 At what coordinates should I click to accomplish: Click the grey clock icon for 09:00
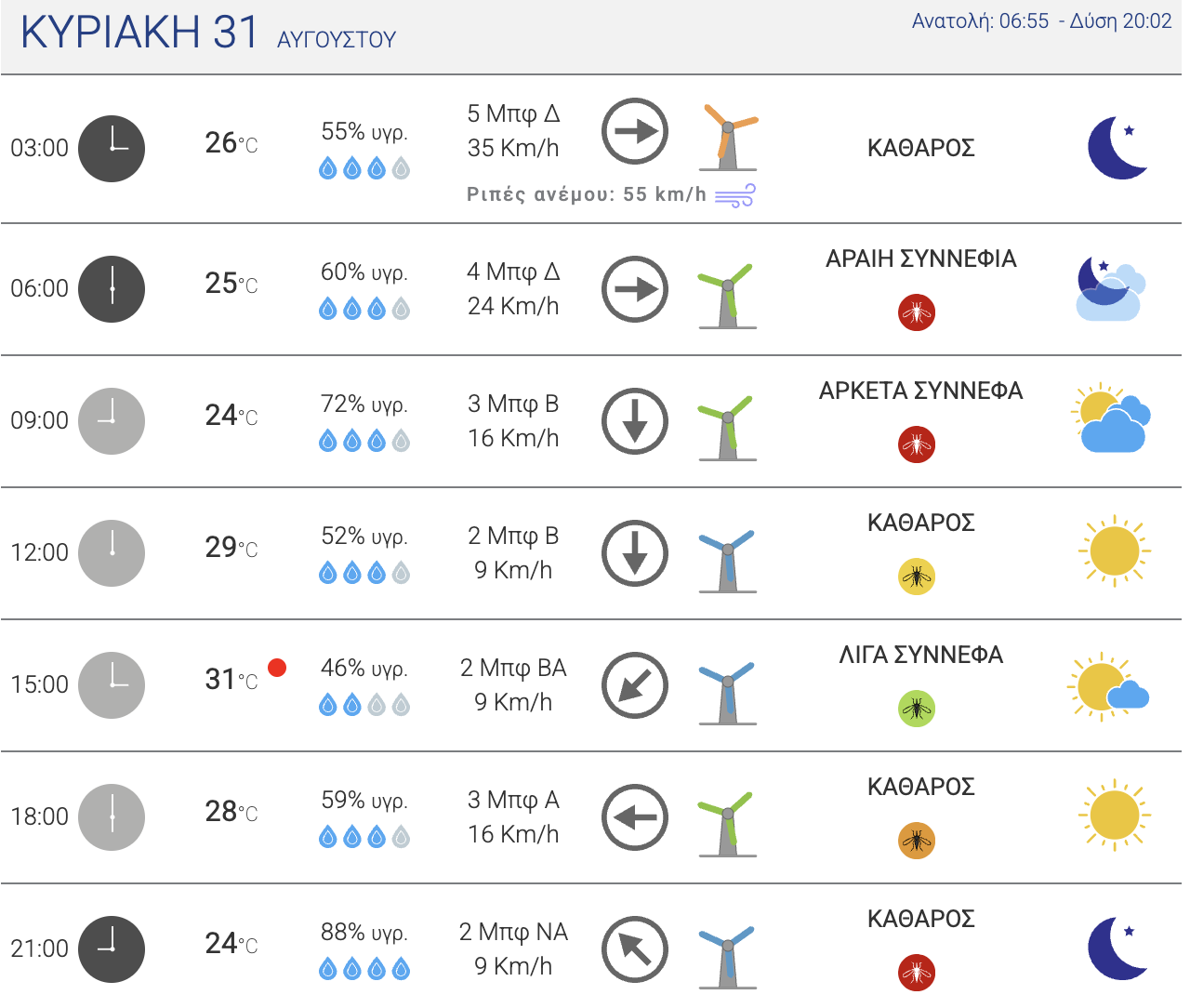(112, 420)
